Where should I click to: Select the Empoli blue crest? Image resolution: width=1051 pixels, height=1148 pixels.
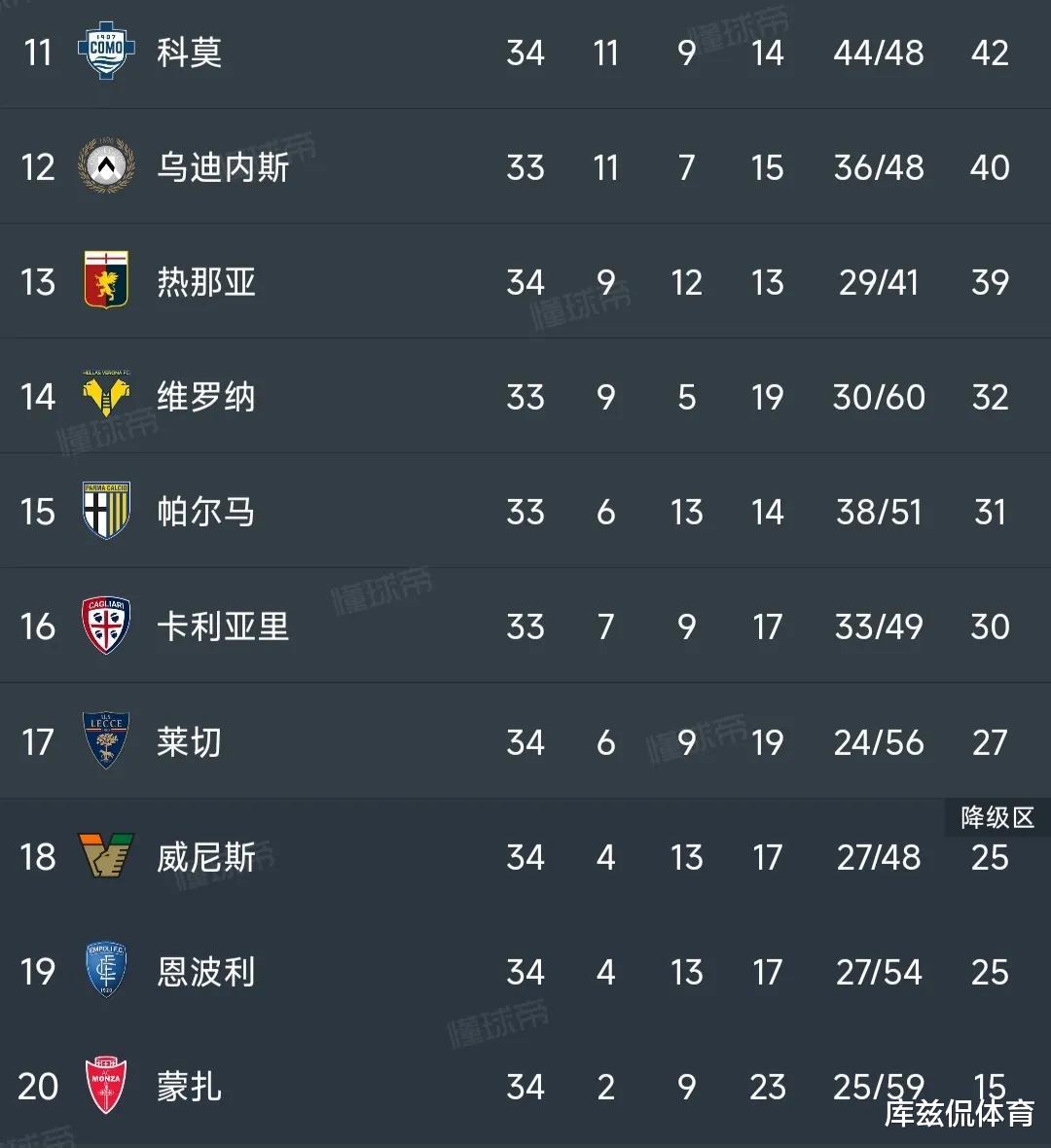click(x=106, y=970)
